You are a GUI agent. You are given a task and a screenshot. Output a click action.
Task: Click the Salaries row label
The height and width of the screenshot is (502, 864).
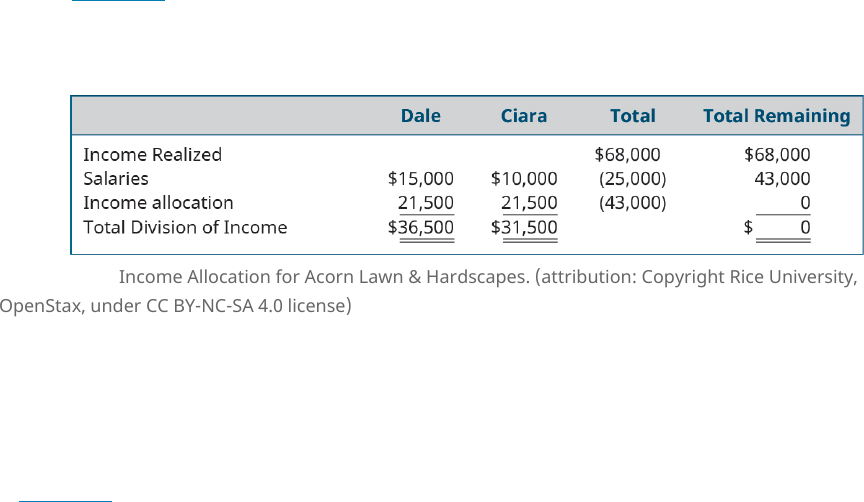coord(116,179)
